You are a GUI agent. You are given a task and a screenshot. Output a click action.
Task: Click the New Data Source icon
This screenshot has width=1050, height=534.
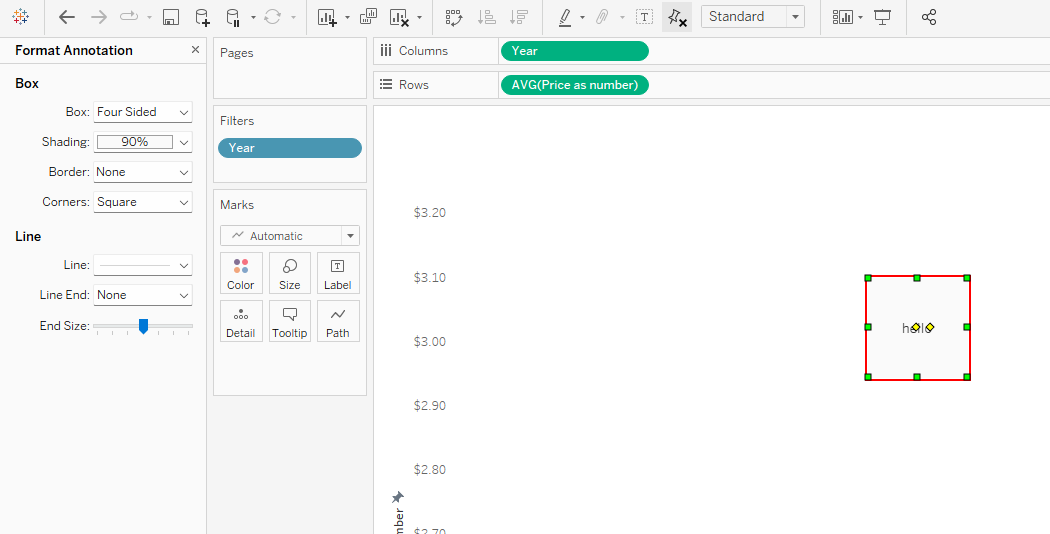(202, 17)
